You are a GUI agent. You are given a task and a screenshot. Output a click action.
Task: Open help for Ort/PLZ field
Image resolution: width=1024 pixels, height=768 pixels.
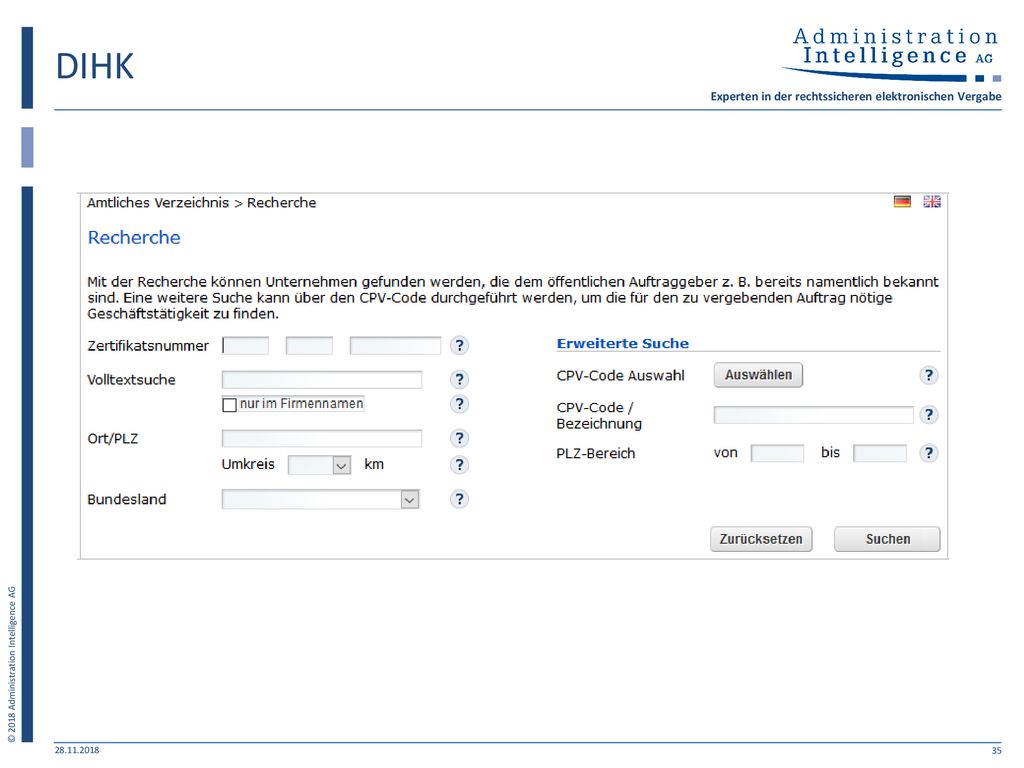(460, 438)
